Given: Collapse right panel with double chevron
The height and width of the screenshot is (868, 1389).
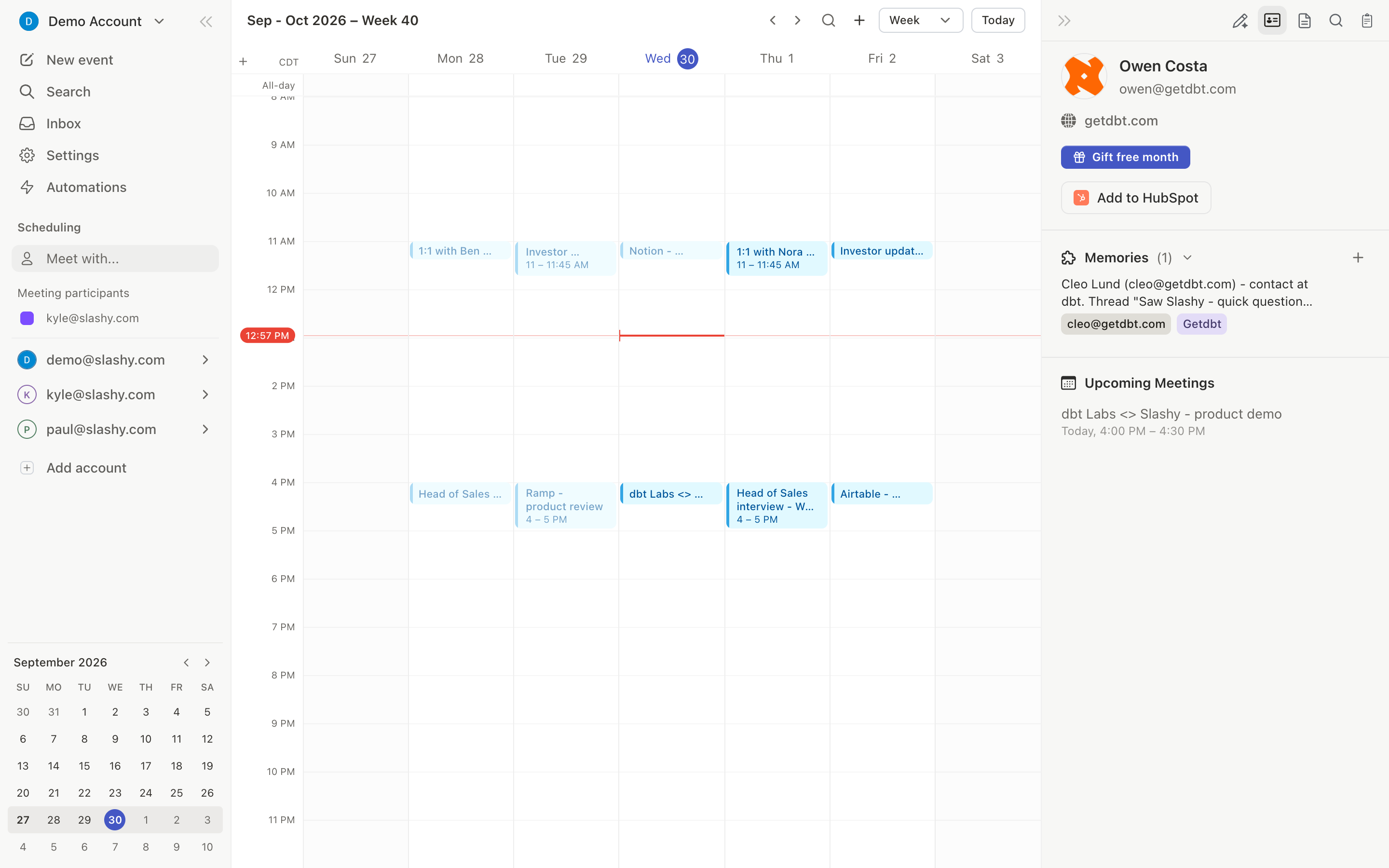Looking at the screenshot, I should point(1064,21).
